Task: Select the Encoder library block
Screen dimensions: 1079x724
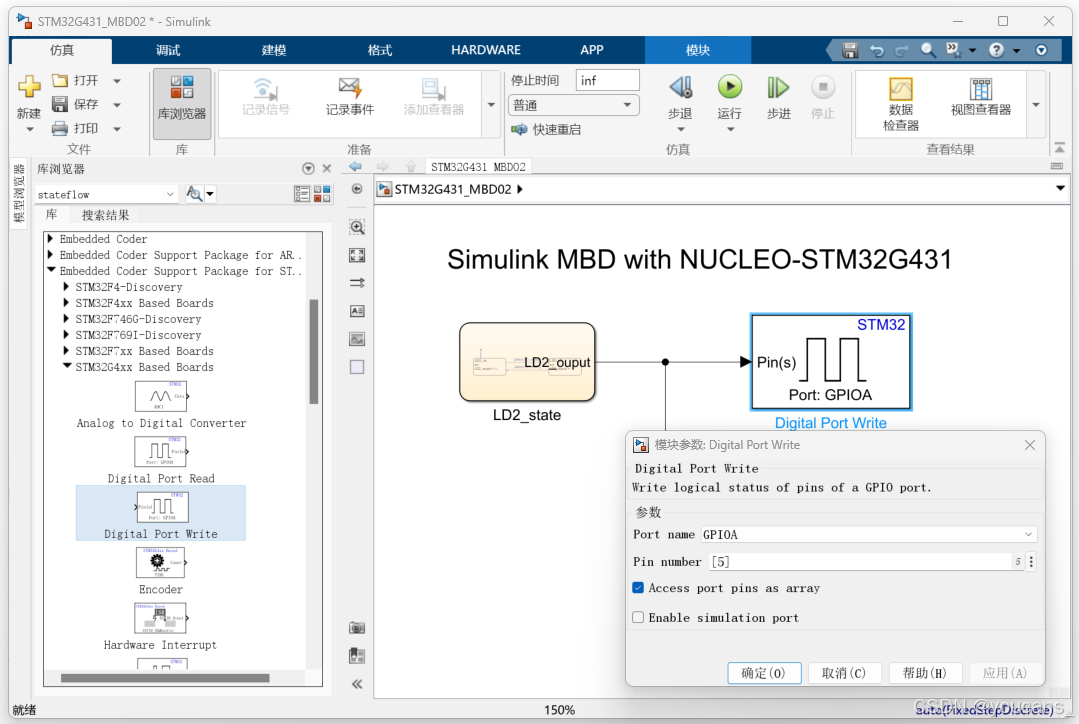Action: point(161,571)
